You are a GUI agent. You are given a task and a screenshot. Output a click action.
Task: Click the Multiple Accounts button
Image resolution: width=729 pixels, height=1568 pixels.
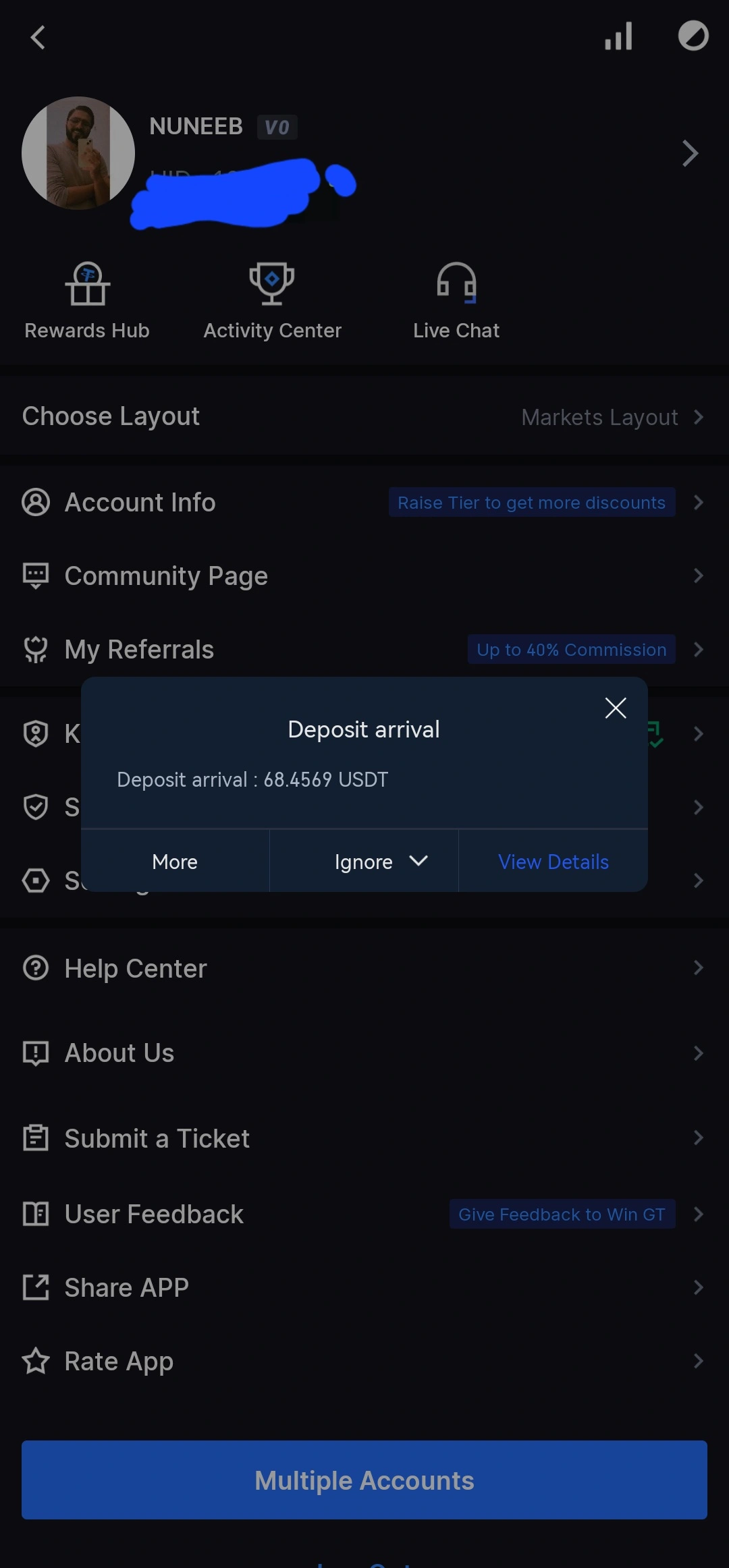(x=364, y=1480)
